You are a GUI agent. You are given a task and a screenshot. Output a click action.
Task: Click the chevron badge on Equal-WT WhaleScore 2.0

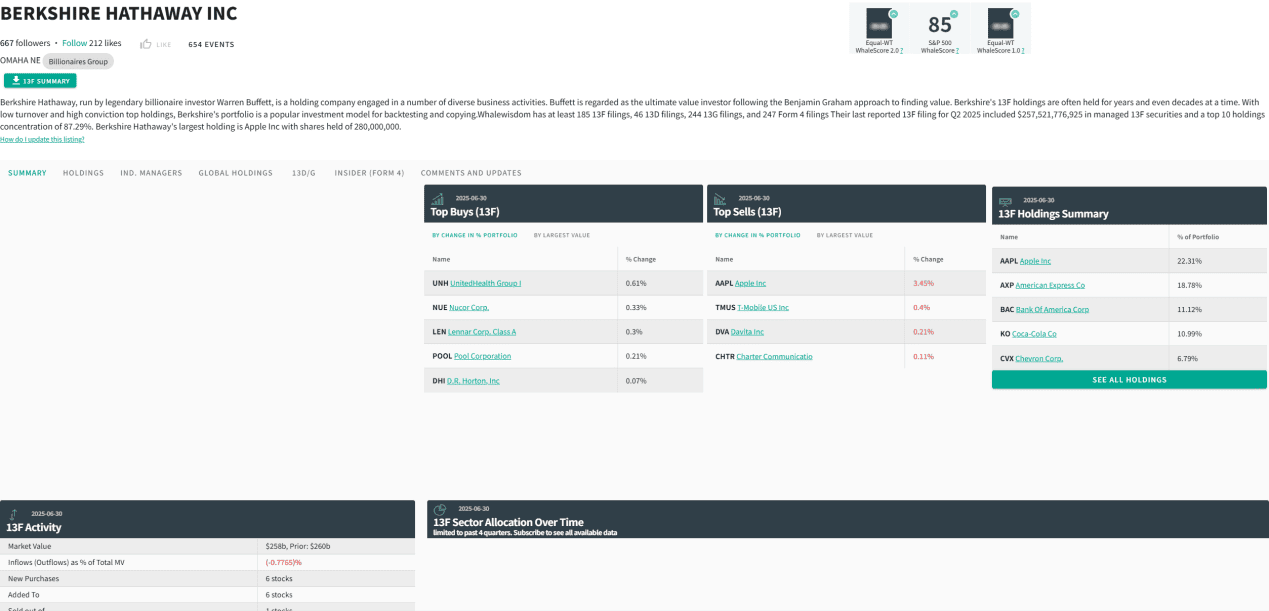[893, 14]
